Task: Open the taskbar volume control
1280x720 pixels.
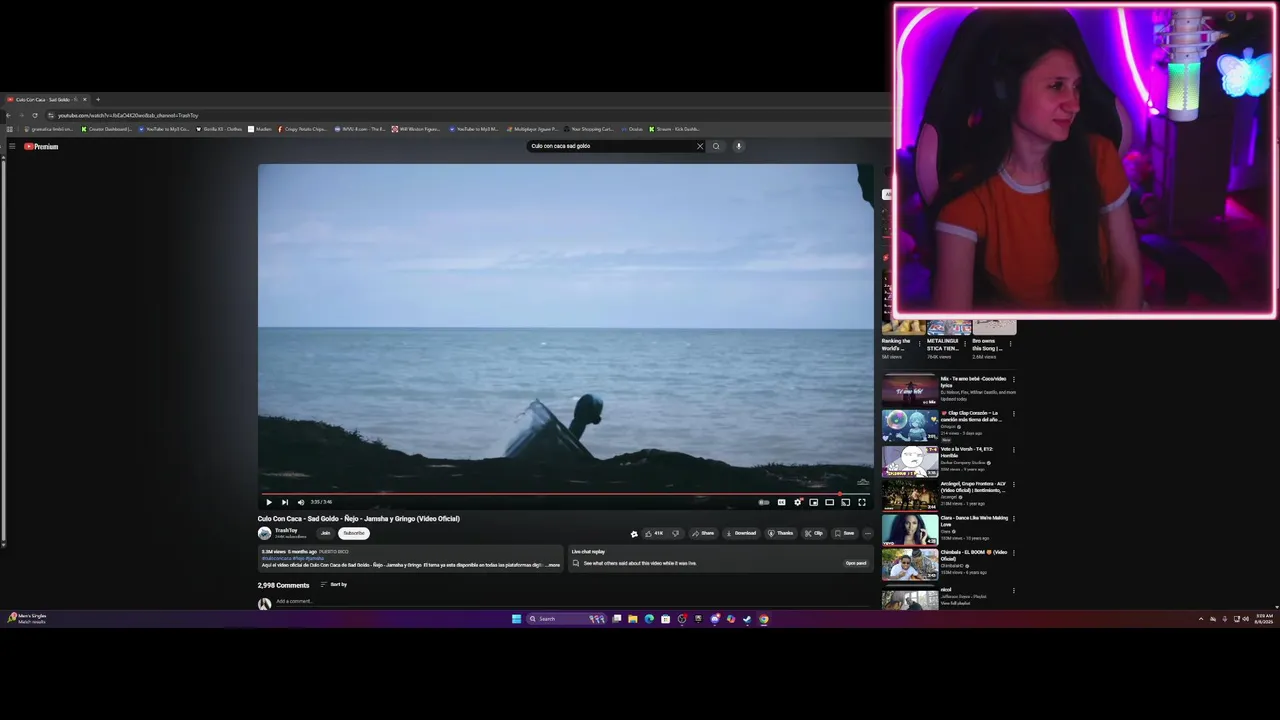Action: point(1245,619)
